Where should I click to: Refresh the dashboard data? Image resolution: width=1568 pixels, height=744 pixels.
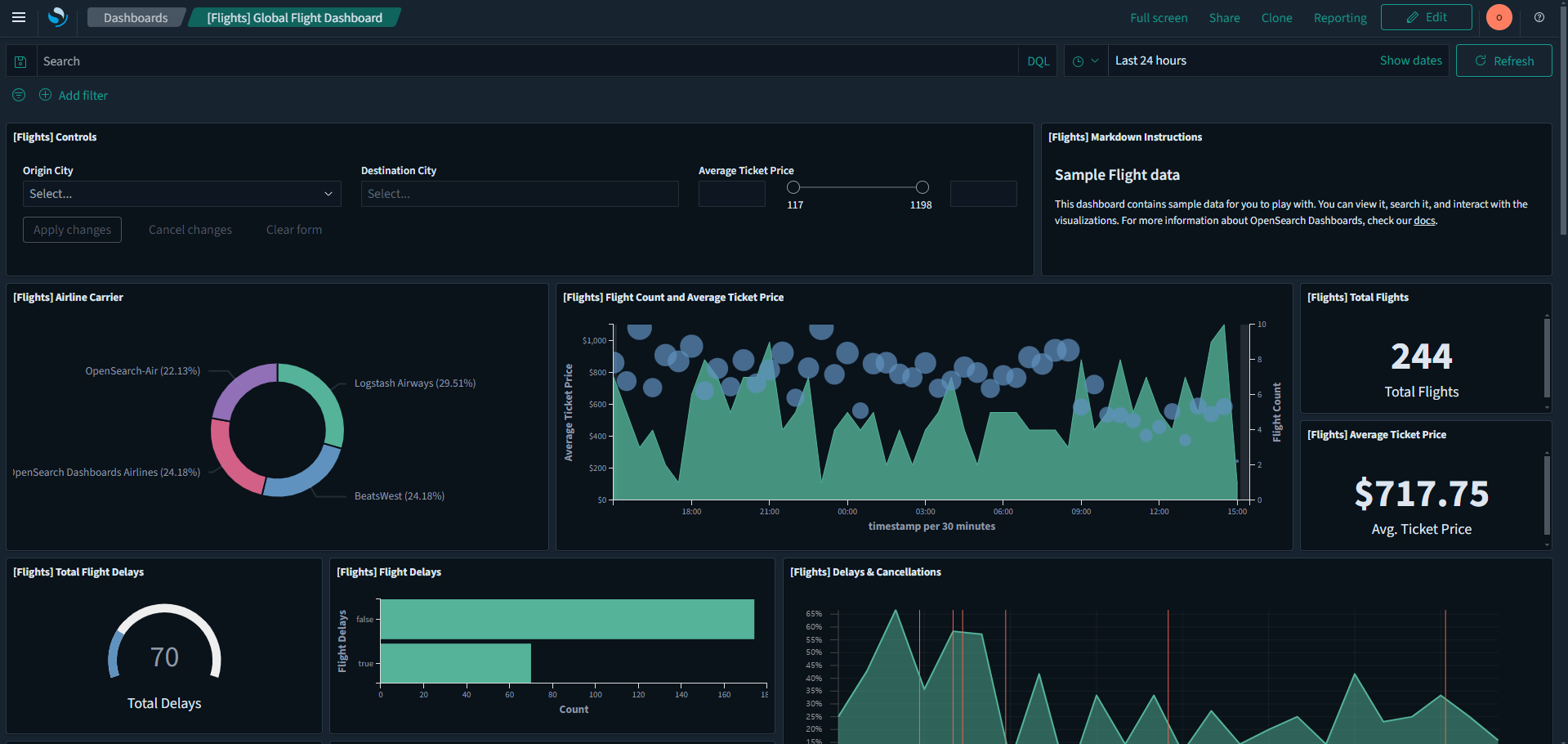tap(1503, 61)
